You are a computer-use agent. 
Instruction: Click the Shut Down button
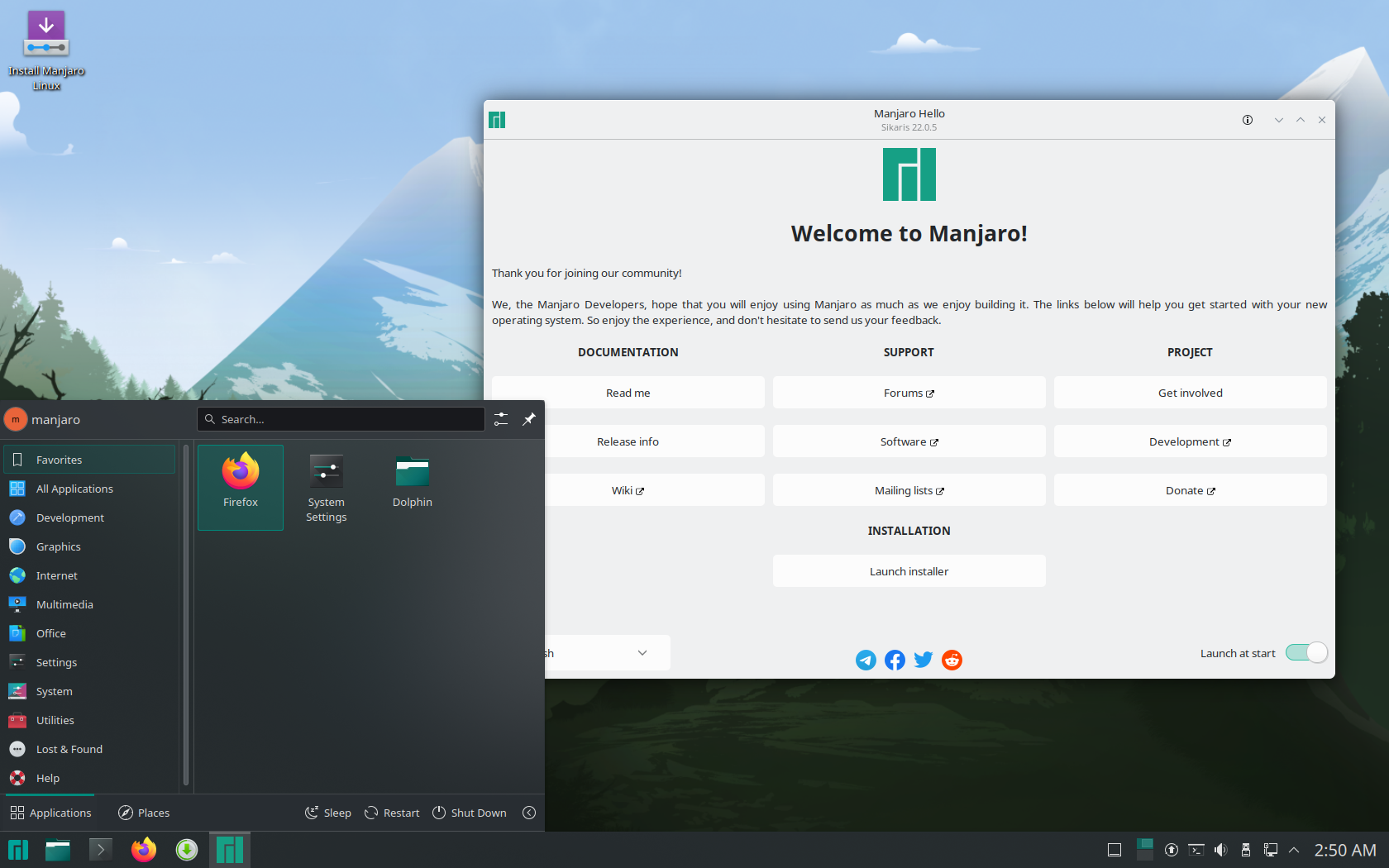point(470,813)
